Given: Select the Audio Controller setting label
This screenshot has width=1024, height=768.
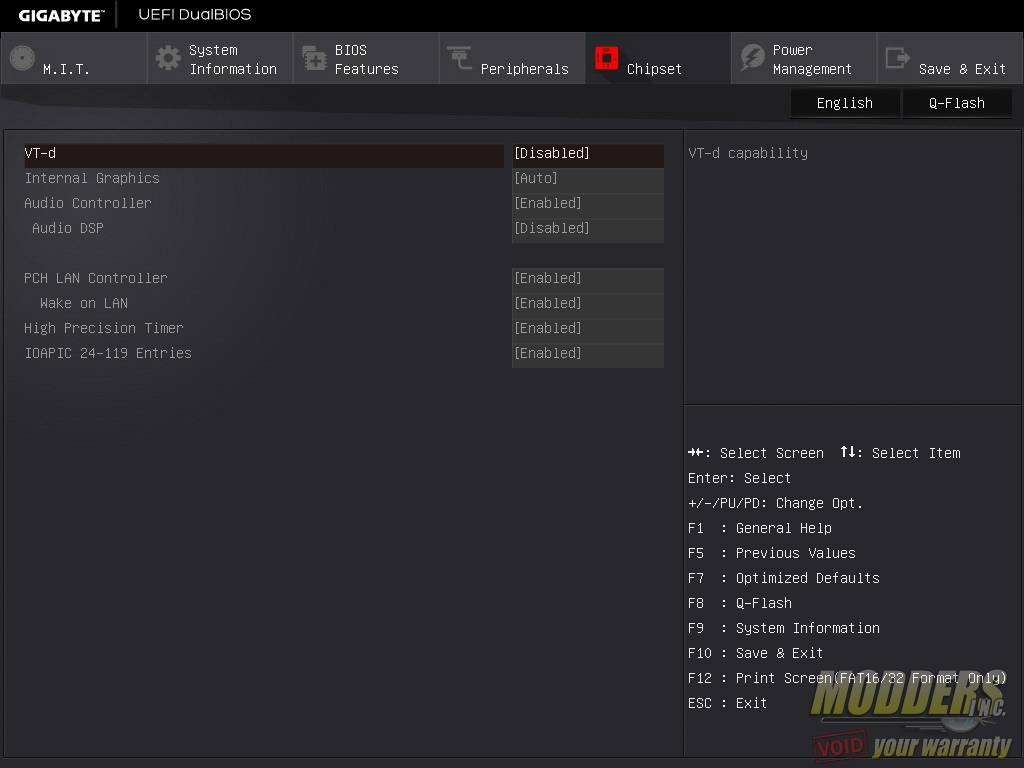Looking at the screenshot, I should [x=88, y=203].
